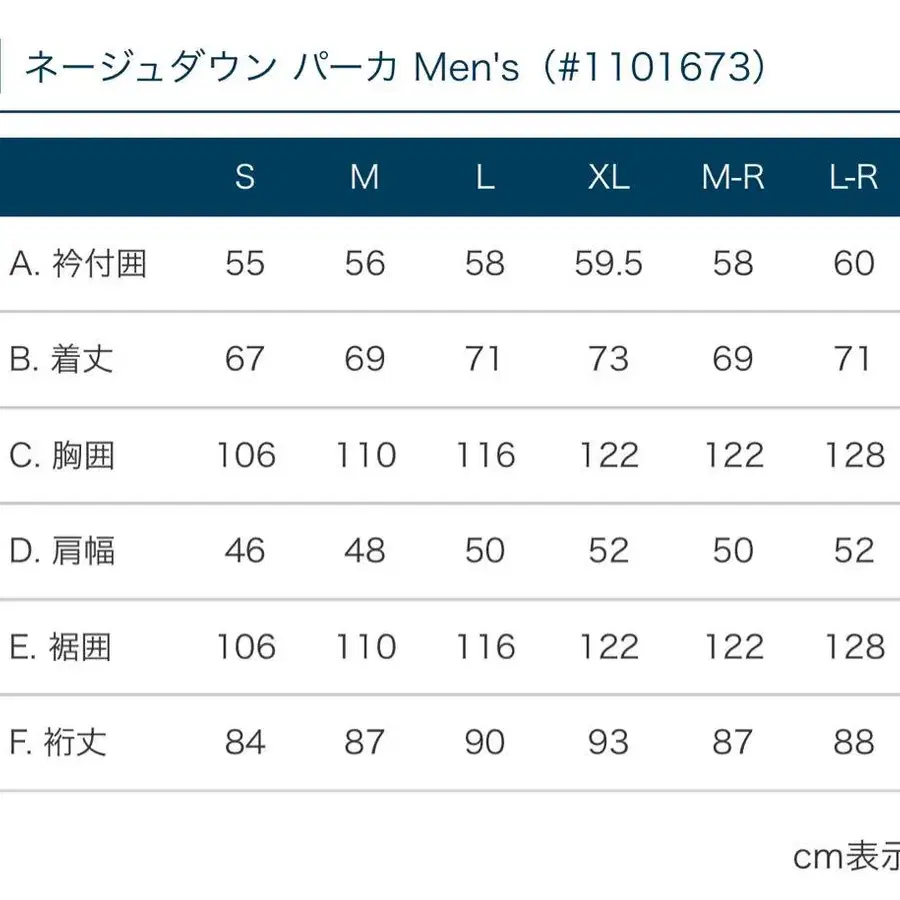Click the L-R size header
The height and width of the screenshot is (900, 900).
pyautogui.click(x=853, y=177)
